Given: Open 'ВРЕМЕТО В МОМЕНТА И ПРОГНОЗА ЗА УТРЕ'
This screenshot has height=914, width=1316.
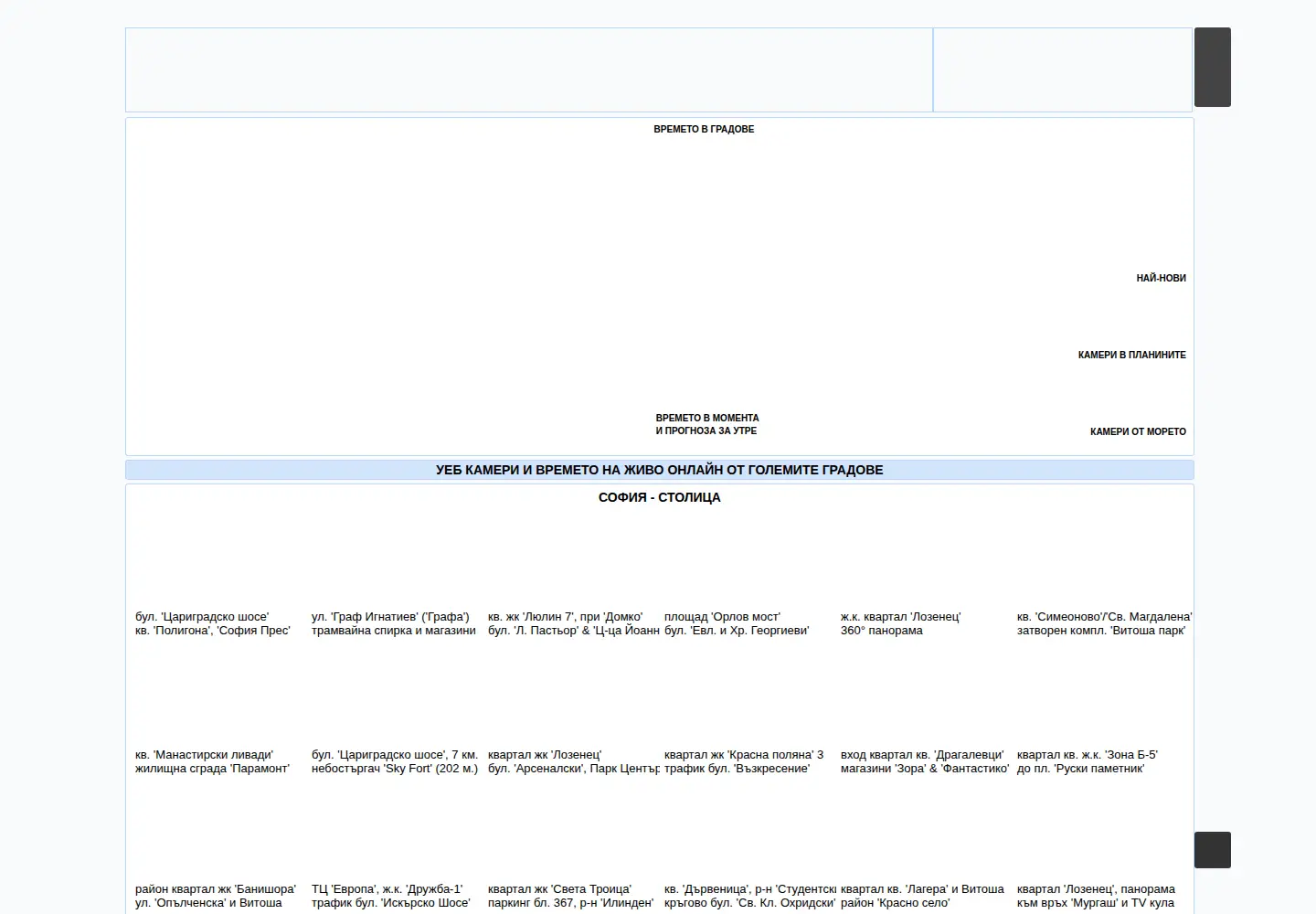Looking at the screenshot, I should [706, 425].
